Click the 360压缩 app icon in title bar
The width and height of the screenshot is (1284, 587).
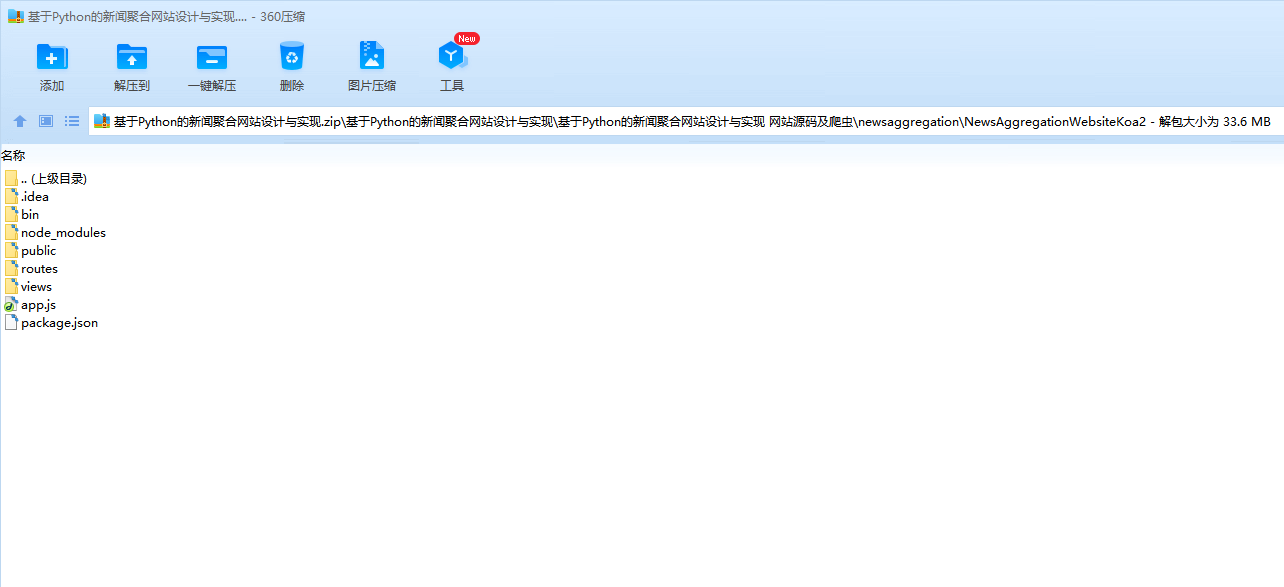(15, 17)
